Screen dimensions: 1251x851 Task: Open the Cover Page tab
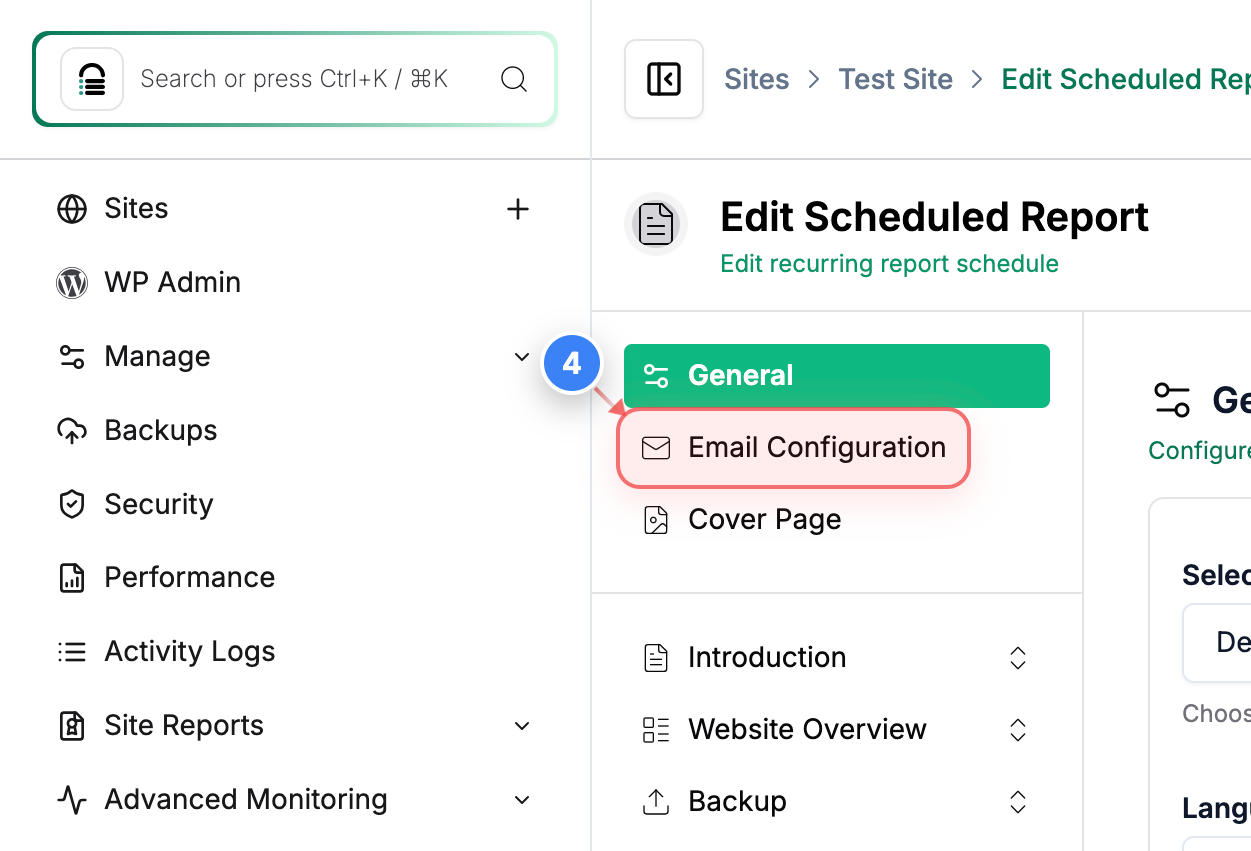[764, 519]
